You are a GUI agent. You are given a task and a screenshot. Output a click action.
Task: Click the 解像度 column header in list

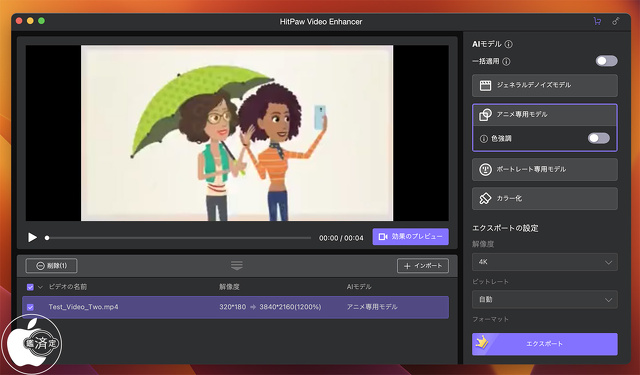pos(229,287)
